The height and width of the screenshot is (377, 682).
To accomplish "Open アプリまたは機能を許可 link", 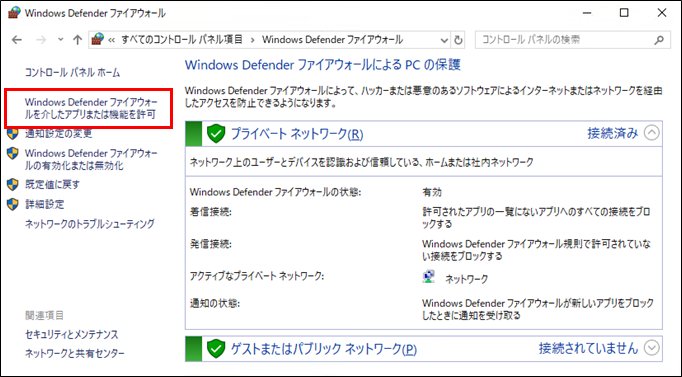I will pyautogui.click(x=90, y=108).
